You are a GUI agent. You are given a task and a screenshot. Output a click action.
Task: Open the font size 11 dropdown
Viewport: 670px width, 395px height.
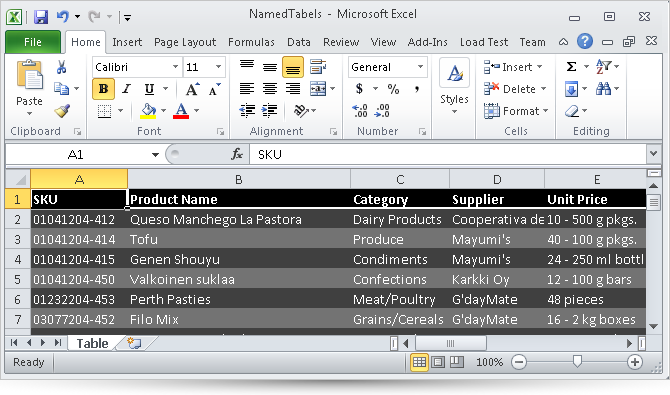[x=218, y=67]
